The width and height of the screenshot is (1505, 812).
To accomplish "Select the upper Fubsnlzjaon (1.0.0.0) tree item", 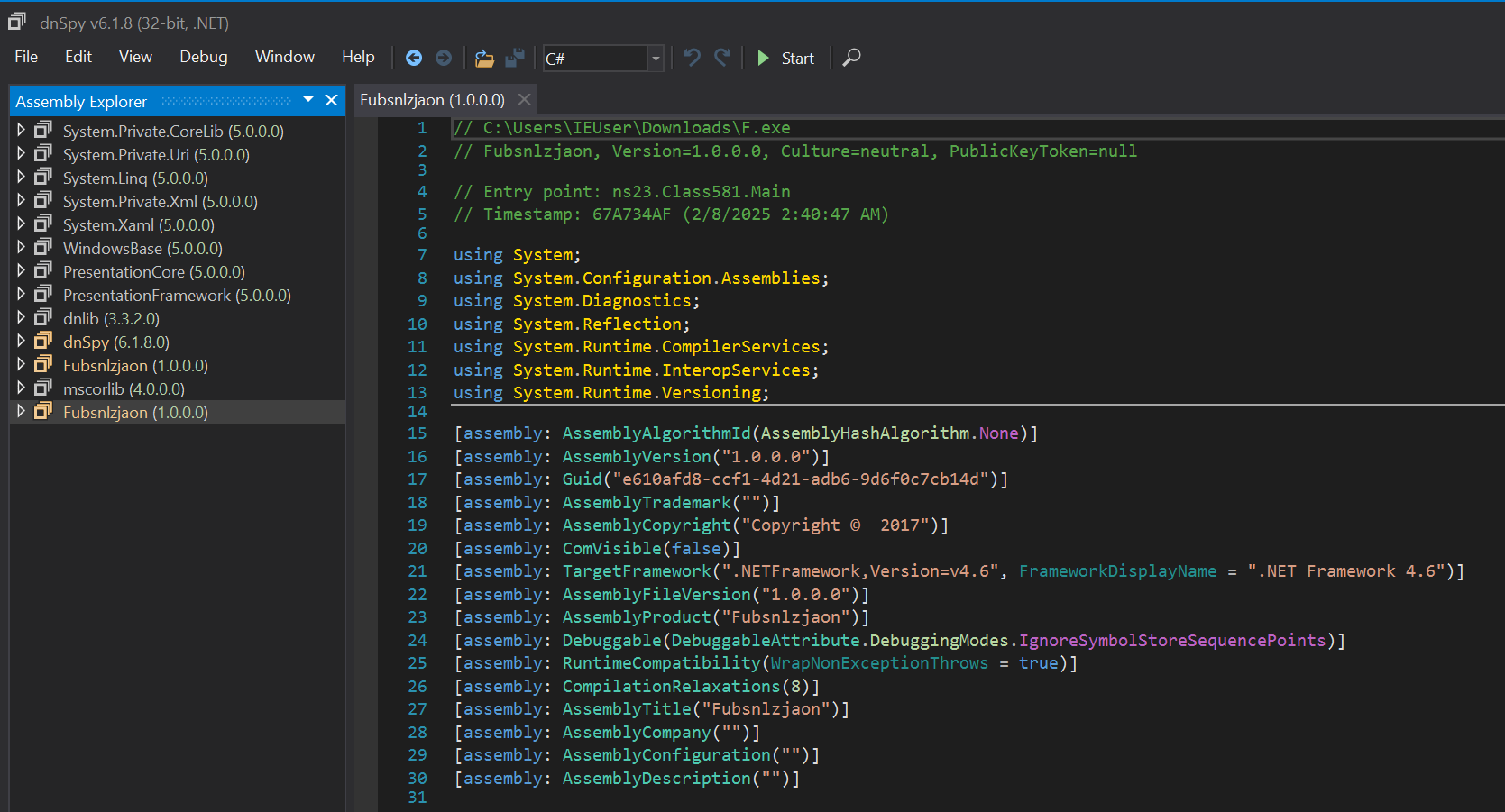I will point(135,366).
